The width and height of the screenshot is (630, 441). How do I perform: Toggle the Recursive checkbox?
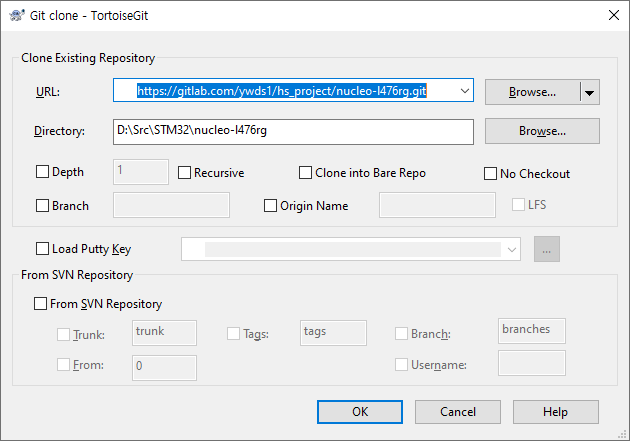tap(184, 173)
